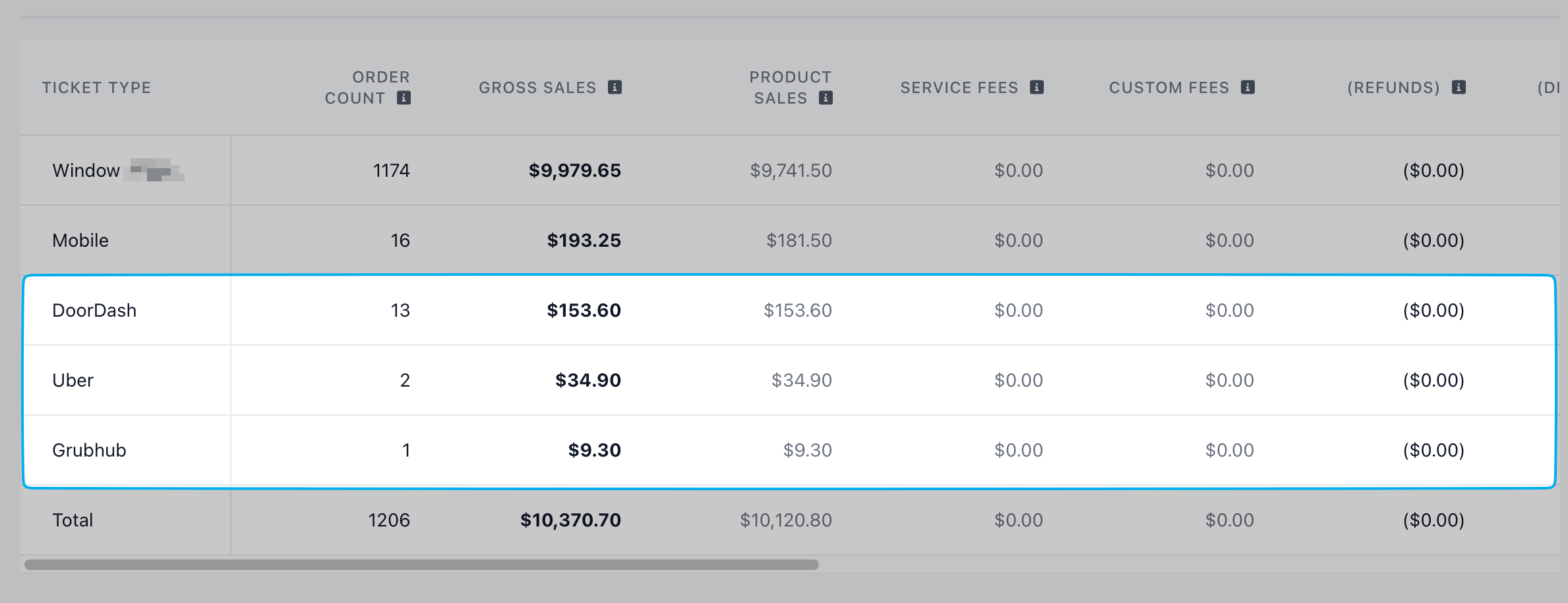This screenshot has height=603, width=1568.
Task: Click the Order Count info icon
Action: [404, 98]
